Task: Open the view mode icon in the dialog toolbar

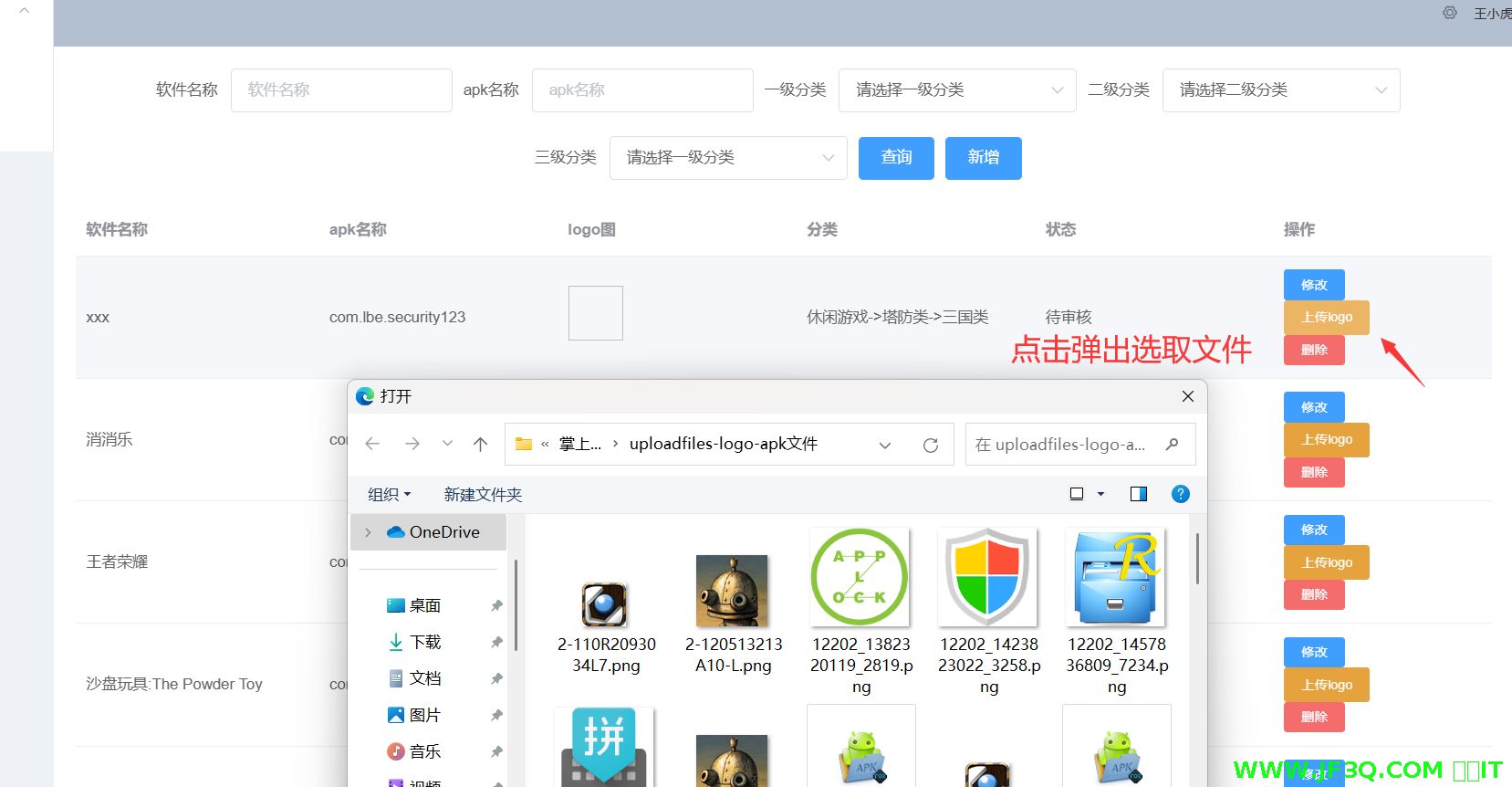Action: [1077, 494]
